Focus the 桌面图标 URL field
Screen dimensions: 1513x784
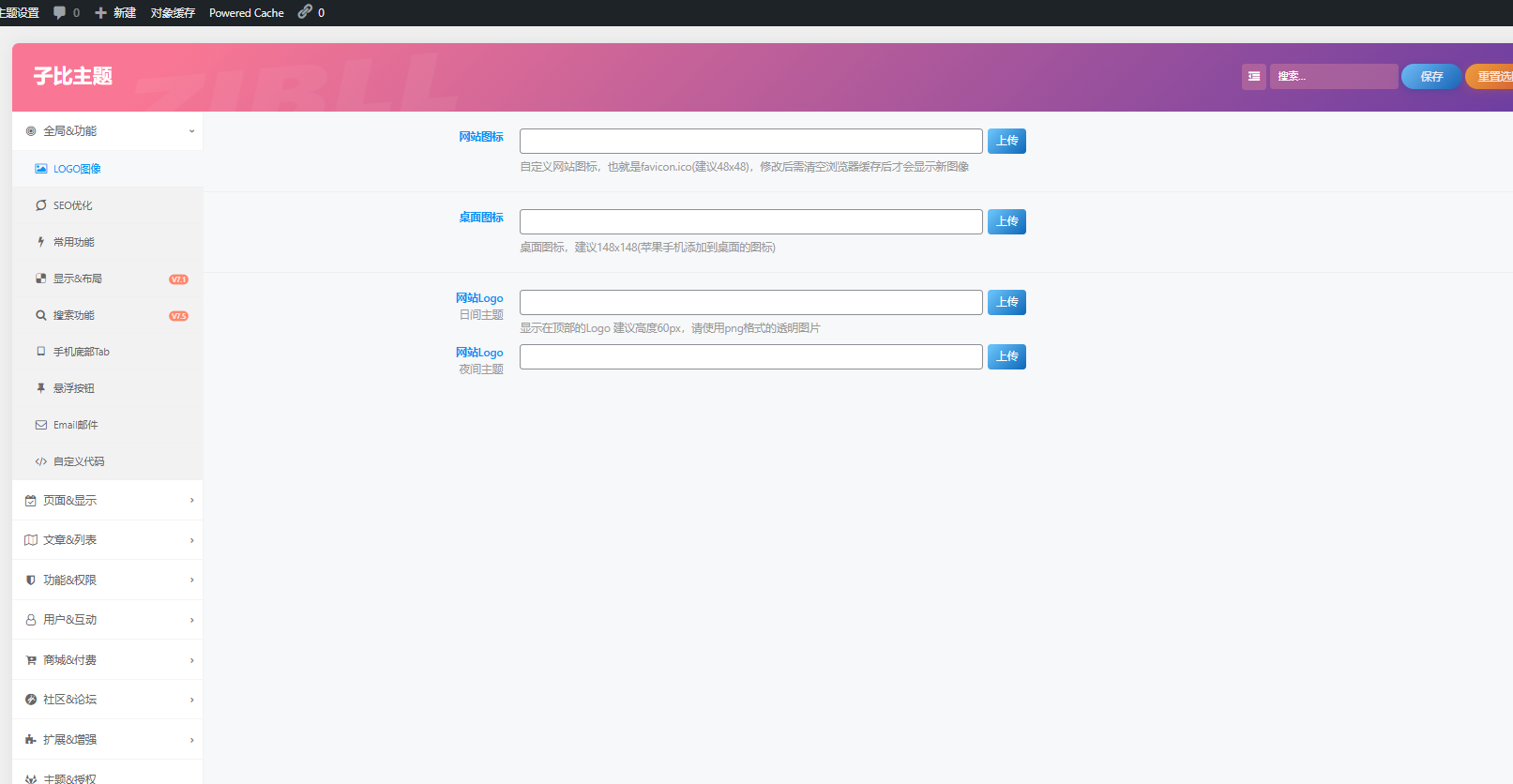(x=751, y=221)
